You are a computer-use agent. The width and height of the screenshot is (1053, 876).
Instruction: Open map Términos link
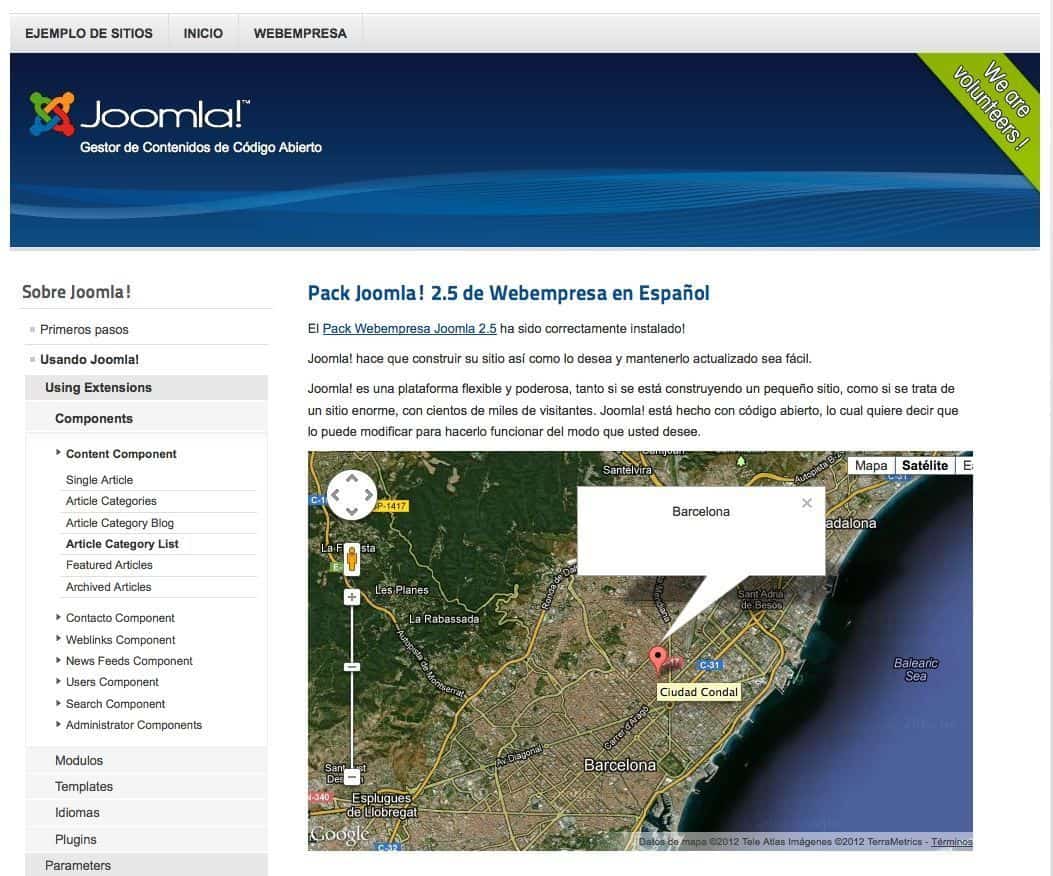952,842
